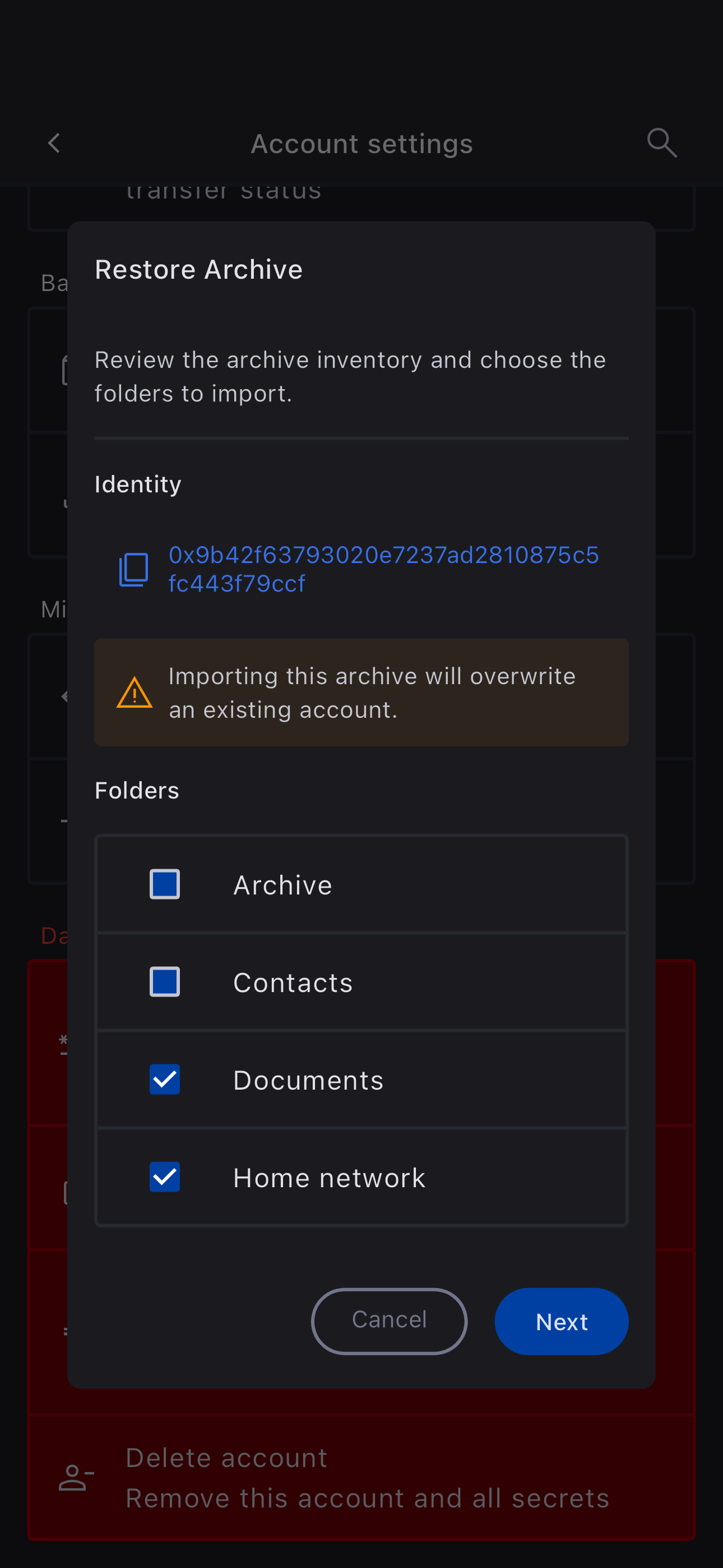The width and height of the screenshot is (723, 1568).
Task: Tap the Delete account option text
Action: click(x=226, y=1459)
